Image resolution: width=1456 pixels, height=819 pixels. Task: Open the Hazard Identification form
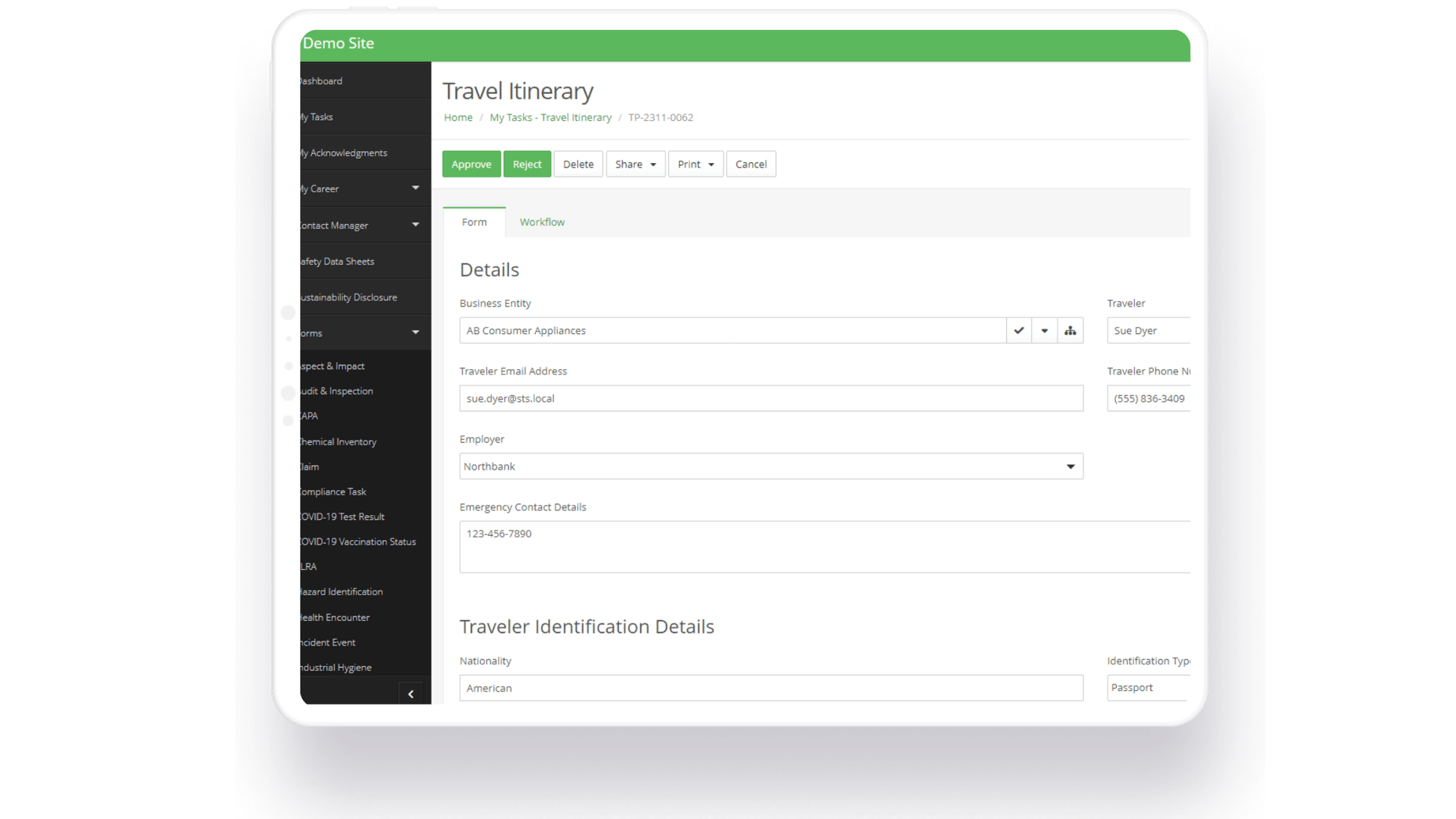click(x=341, y=592)
